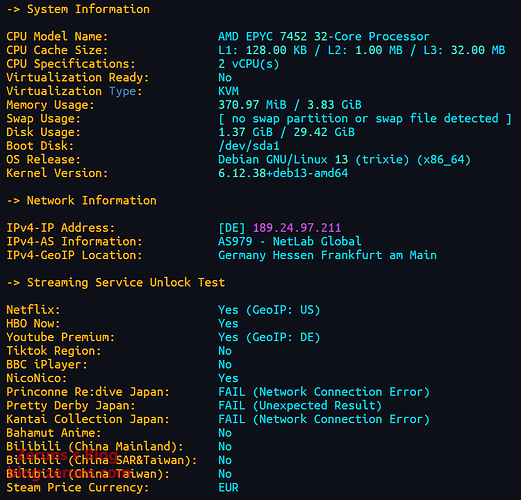Click the kernel version 6.12.38+deb13-amd64
Image resolution: width=521 pixels, height=500 pixels.
[x=283, y=173]
